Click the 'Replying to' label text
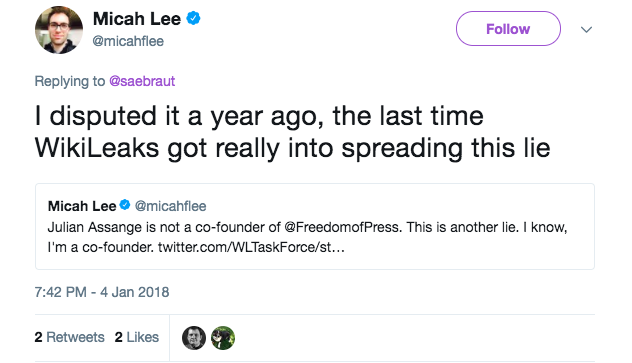The image size is (632, 363). [70, 81]
